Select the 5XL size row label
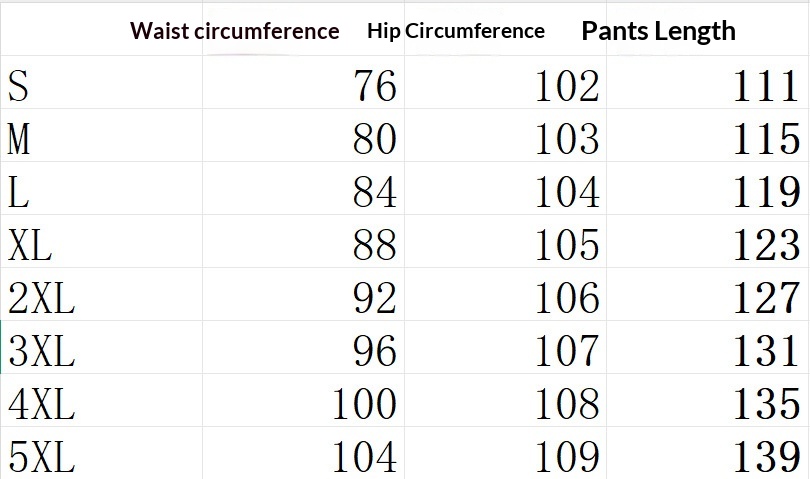 42,458
